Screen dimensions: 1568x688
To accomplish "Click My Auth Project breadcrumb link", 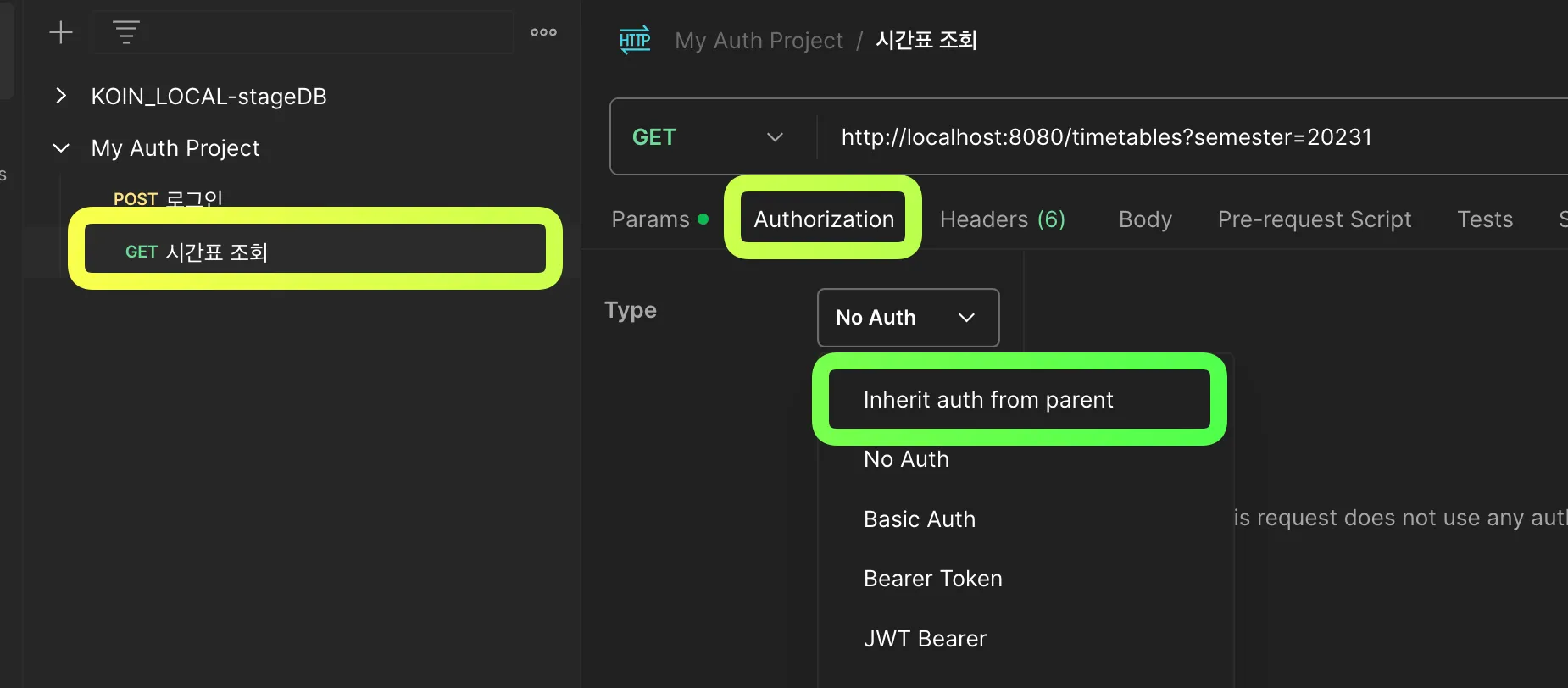I will tap(759, 41).
